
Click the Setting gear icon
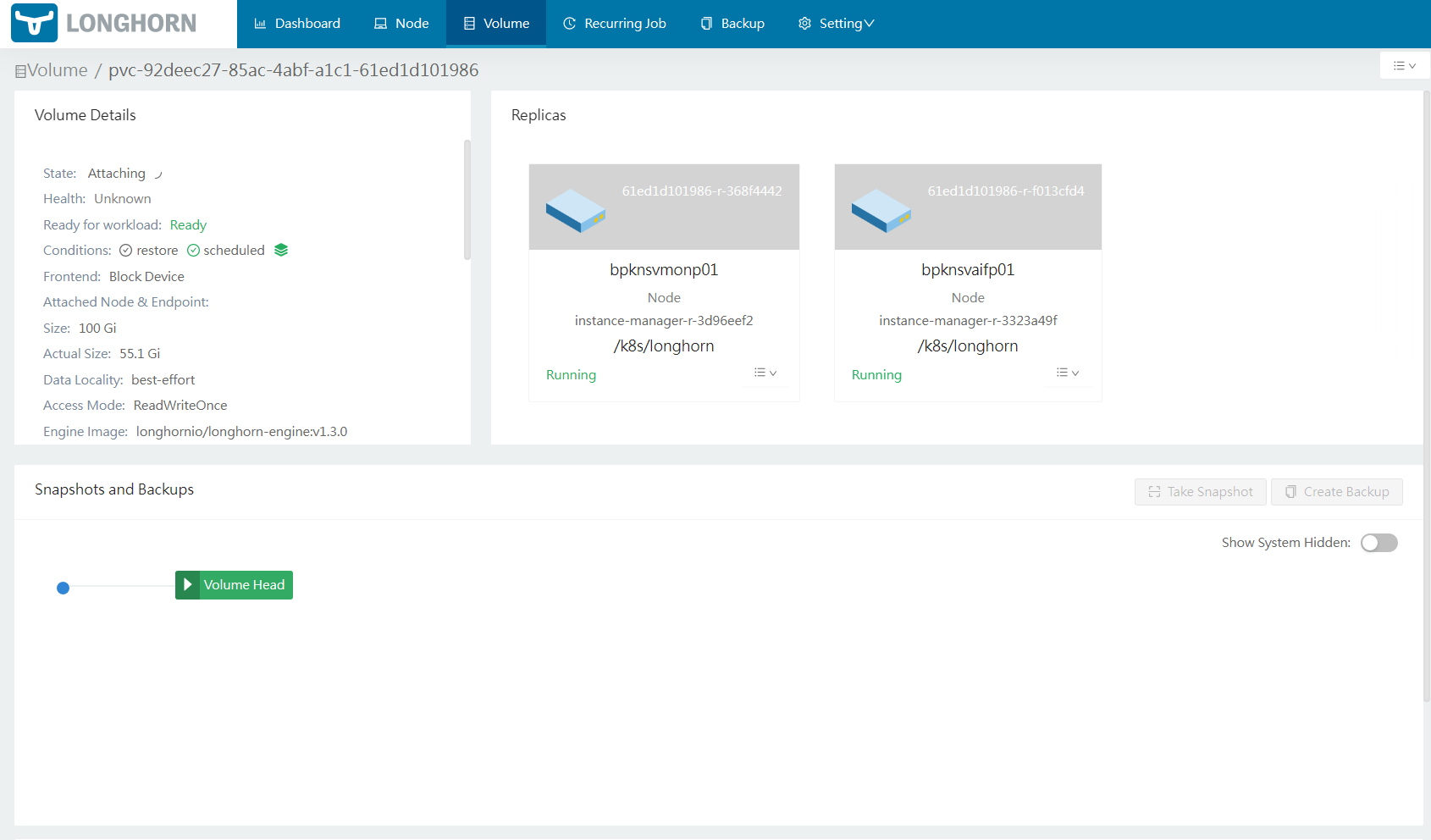click(803, 23)
